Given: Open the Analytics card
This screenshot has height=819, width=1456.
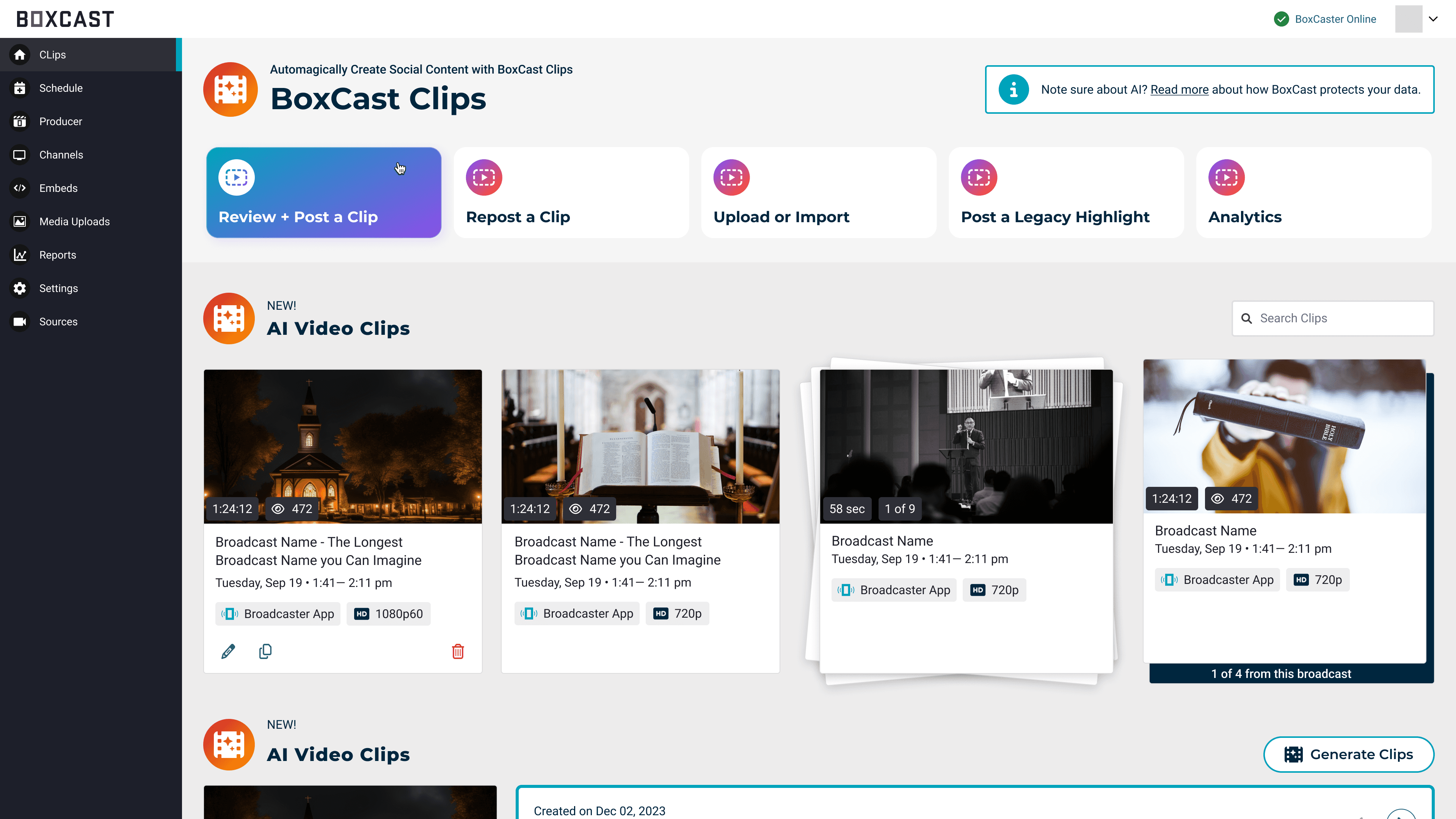Looking at the screenshot, I should (1313, 193).
